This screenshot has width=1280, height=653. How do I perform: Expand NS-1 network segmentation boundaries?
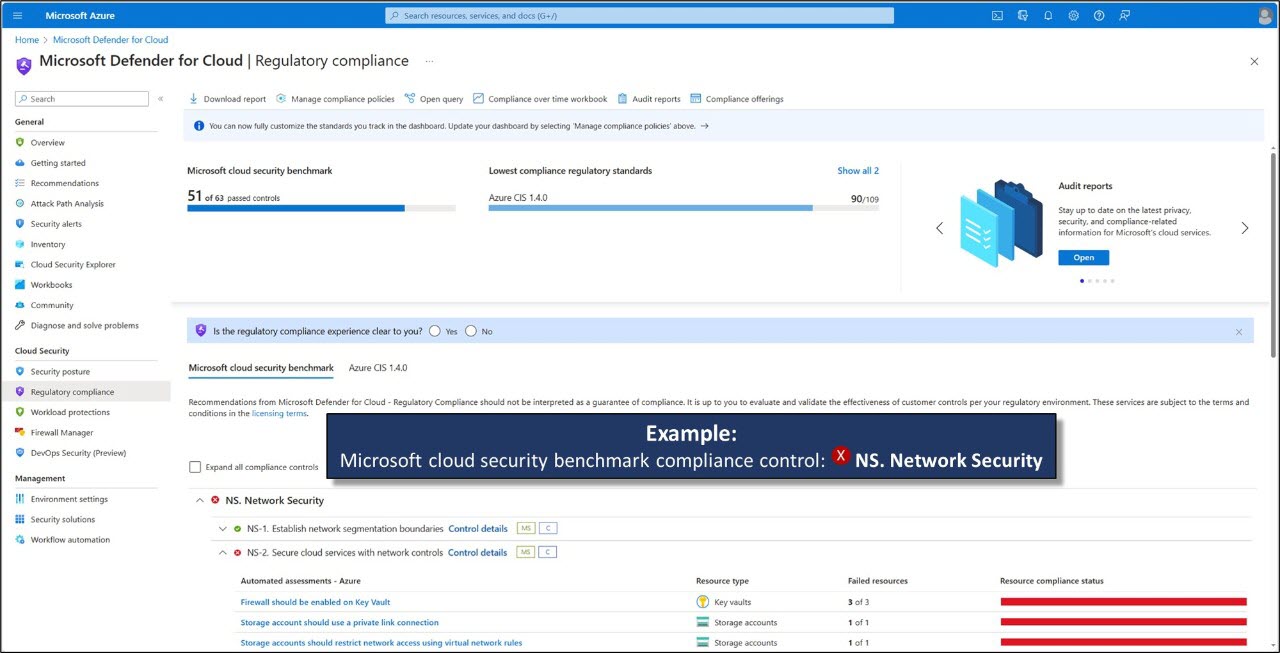pos(222,528)
